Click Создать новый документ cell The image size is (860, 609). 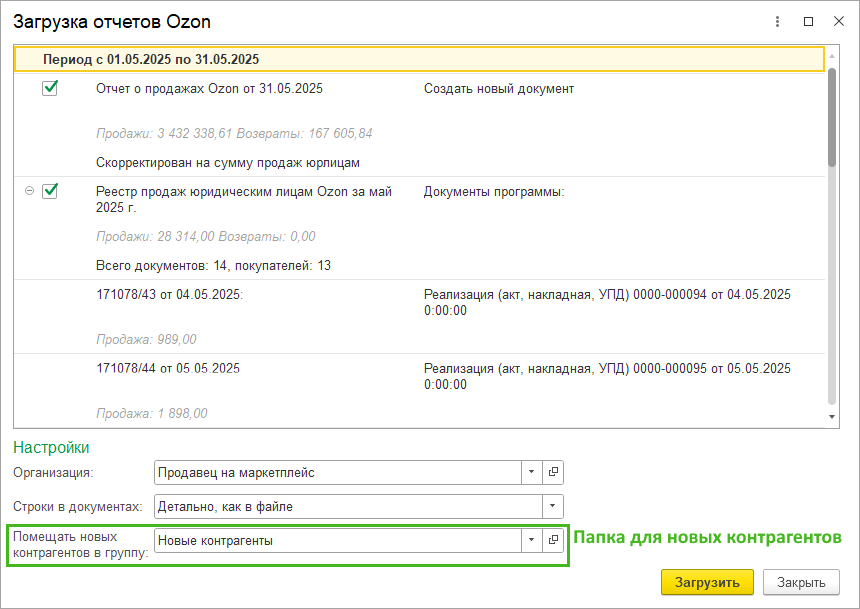(x=499, y=88)
